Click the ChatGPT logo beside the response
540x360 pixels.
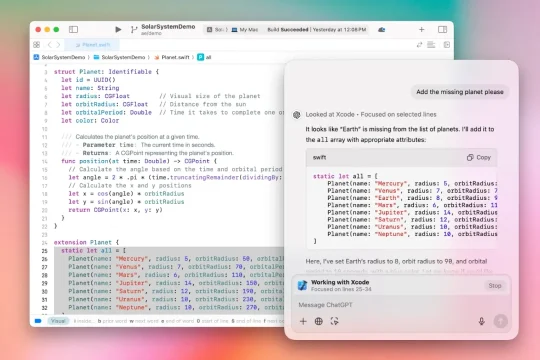pos(297,115)
